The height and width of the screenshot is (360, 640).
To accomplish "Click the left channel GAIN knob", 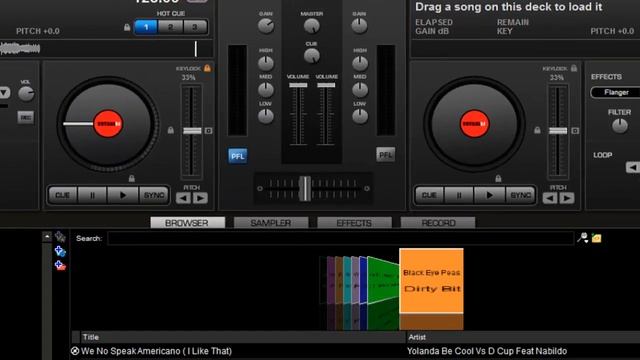I will (x=266, y=26).
